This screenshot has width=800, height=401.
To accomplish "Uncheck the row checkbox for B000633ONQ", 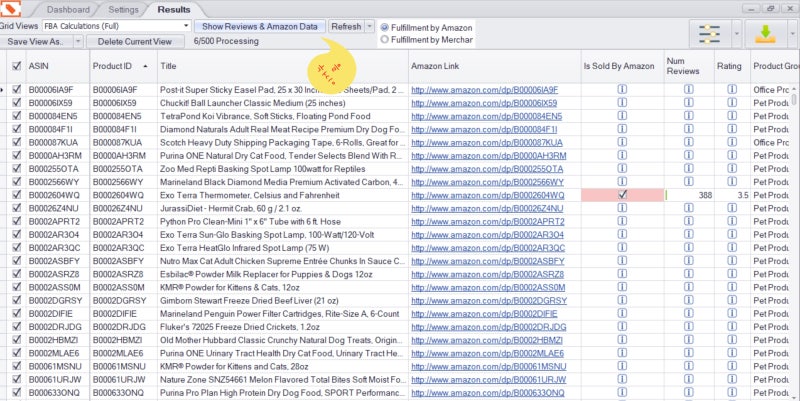I will tap(16, 392).
